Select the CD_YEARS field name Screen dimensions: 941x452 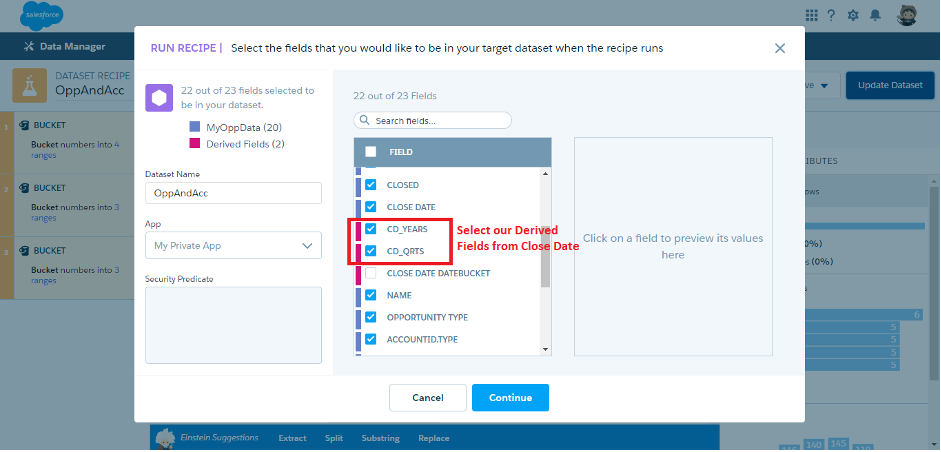pos(407,229)
